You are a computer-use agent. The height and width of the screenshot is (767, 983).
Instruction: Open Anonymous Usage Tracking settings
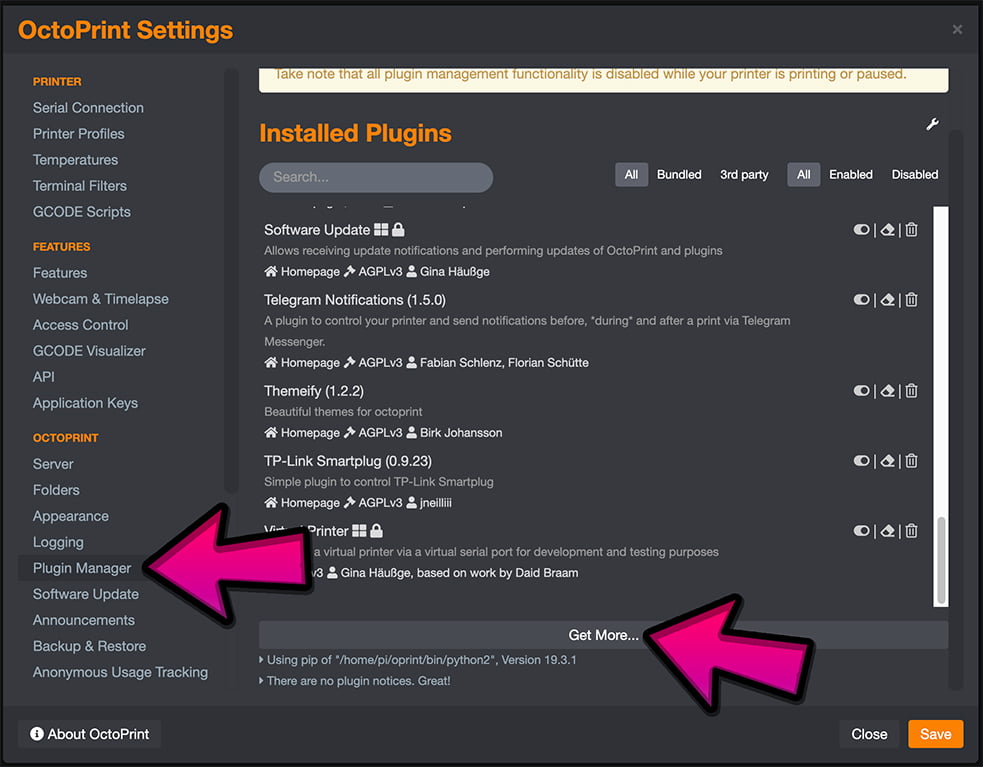click(x=120, y=672)
